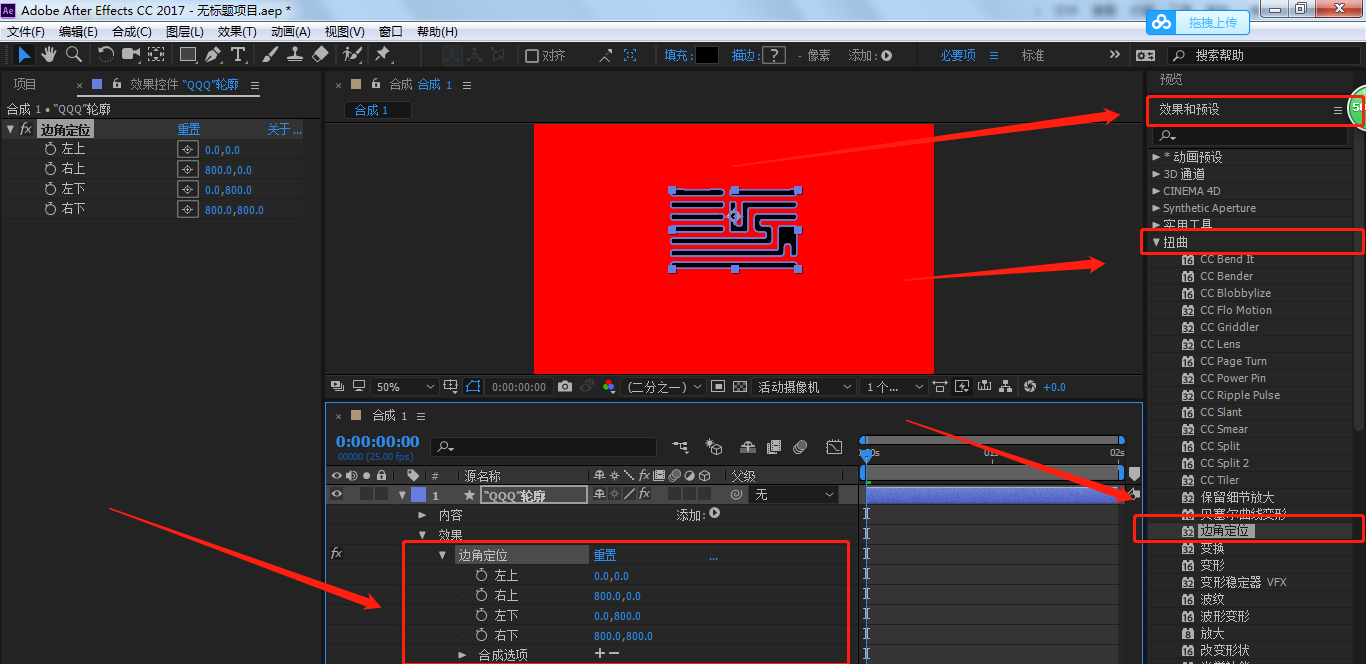Expand 合成选项 in the timeline
Image resolution: width=1366 pixels, height=664 pixels.
(x=462, y=655)
